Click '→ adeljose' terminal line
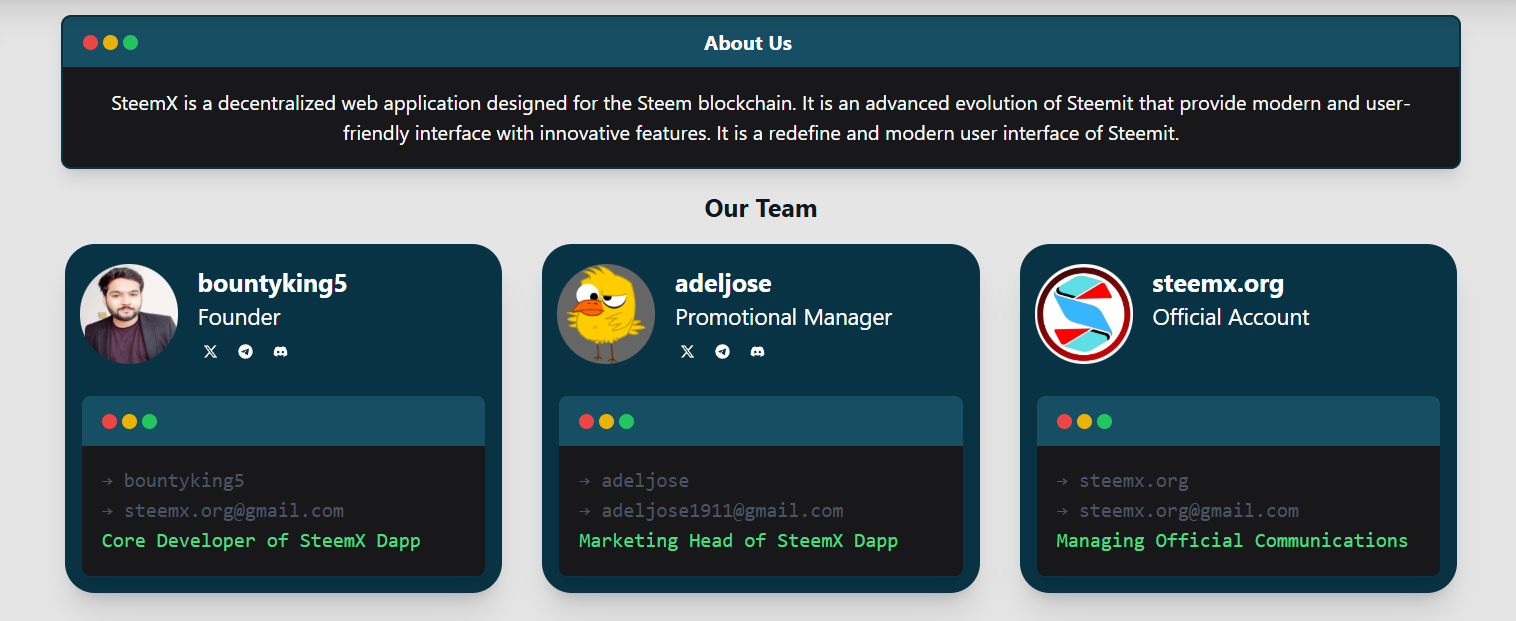This screenshot has height=621, width=1516. pyautogui.click(x=634, y=481)
